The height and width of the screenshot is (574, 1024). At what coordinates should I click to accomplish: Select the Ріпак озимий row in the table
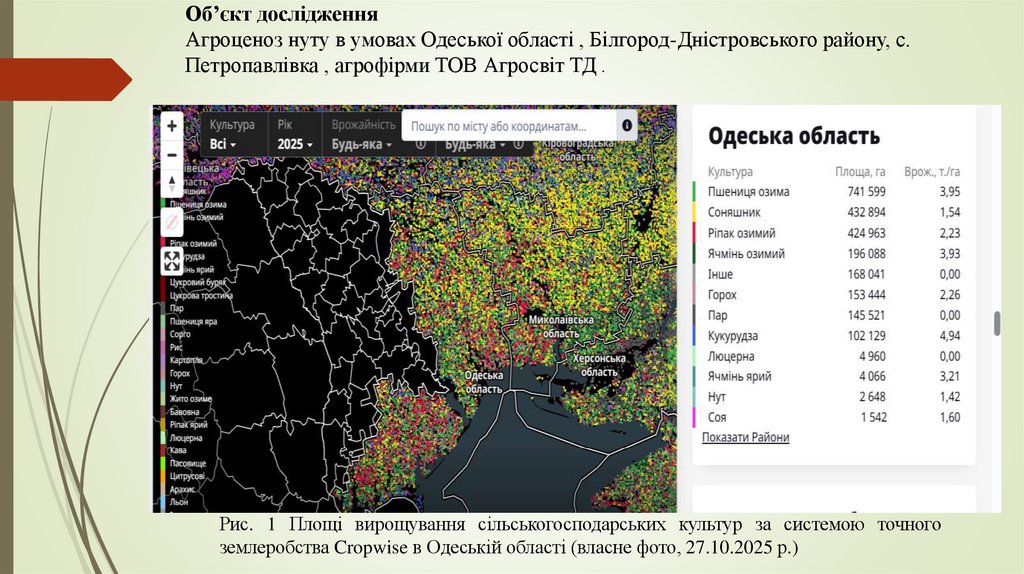click(x=834, y=233)
